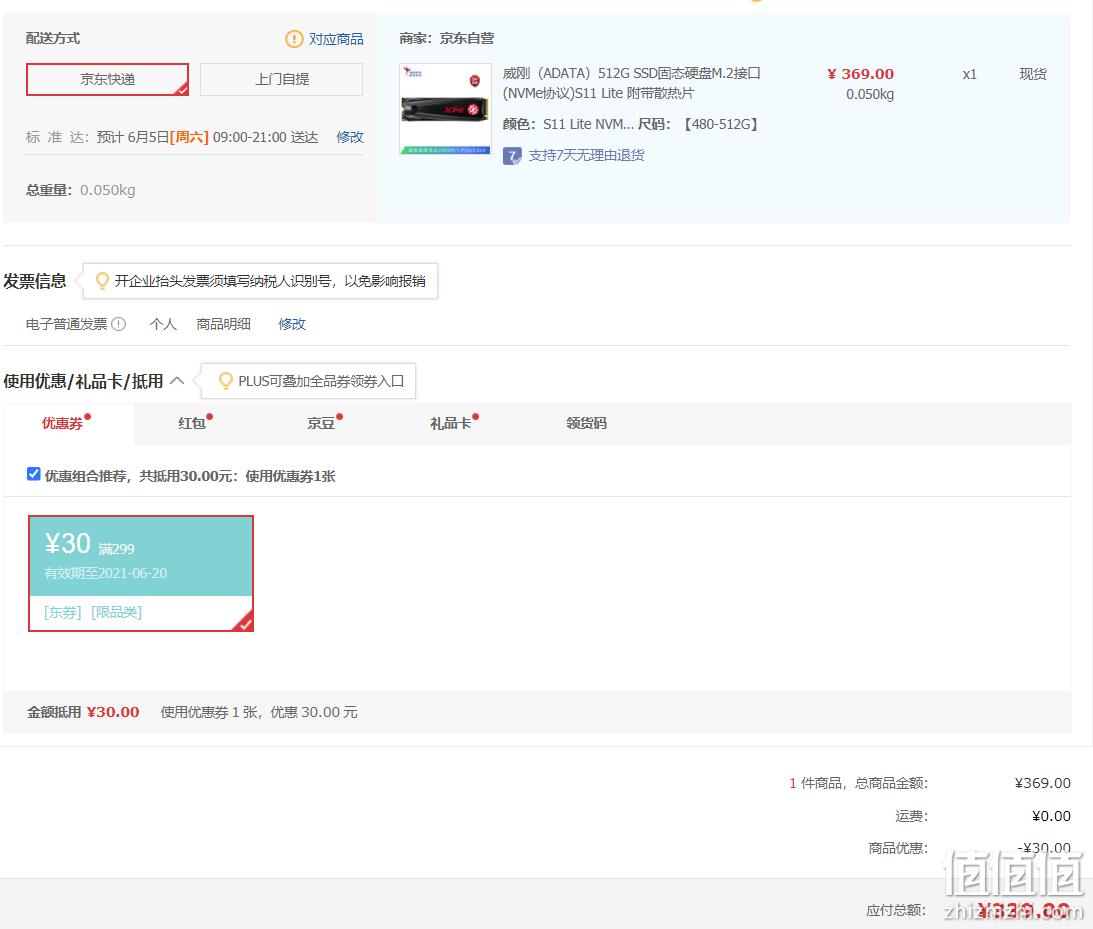
Task: Toggle the ¥30 满299 coupon card
Action: 141,574
